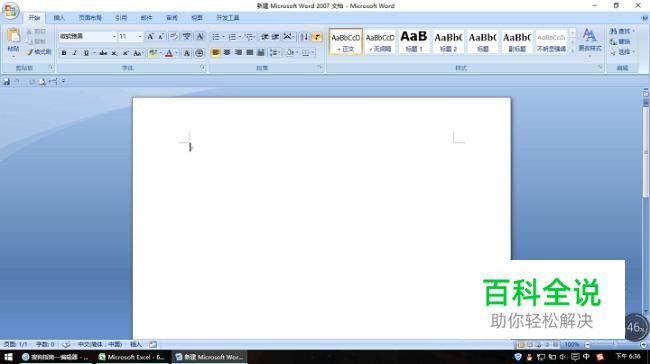Viewport: 650px width, 364px height.
Task: Set paragraph alignment to right
Action: 238,53
